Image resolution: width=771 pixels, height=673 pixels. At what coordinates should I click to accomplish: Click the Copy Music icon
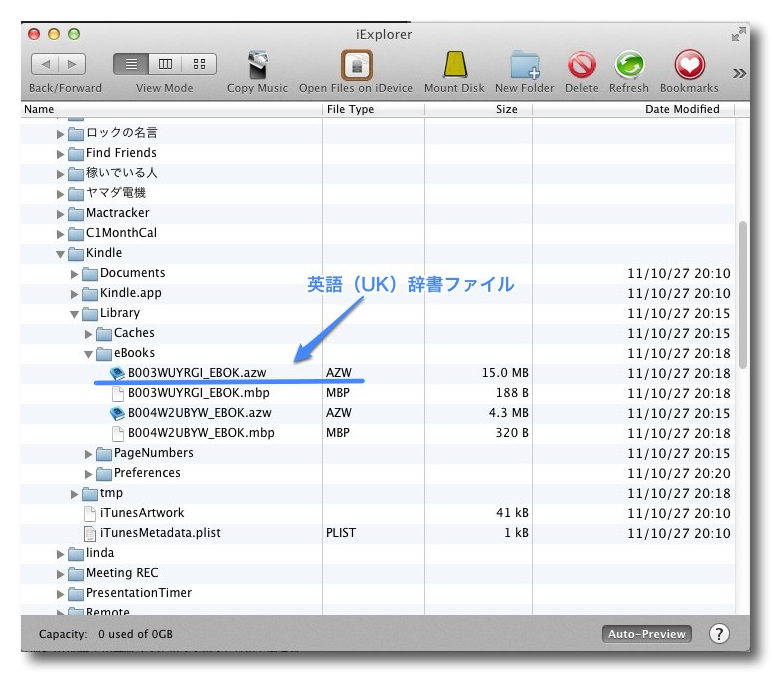pyautogui.click(x=258, y=65)
